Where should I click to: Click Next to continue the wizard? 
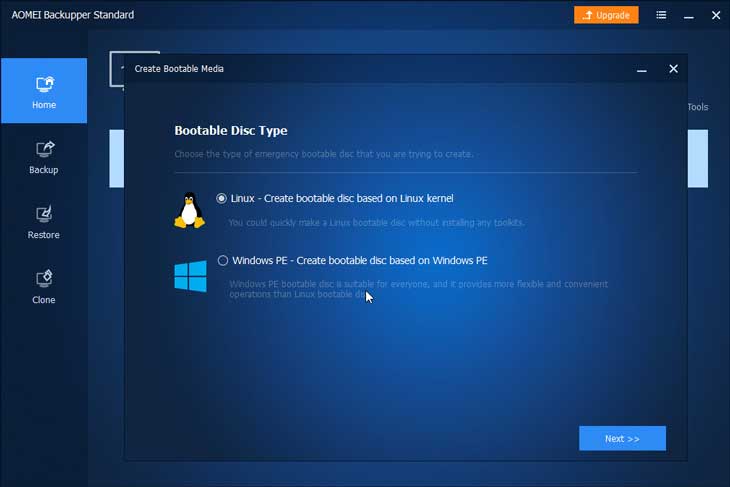point(621,438)
